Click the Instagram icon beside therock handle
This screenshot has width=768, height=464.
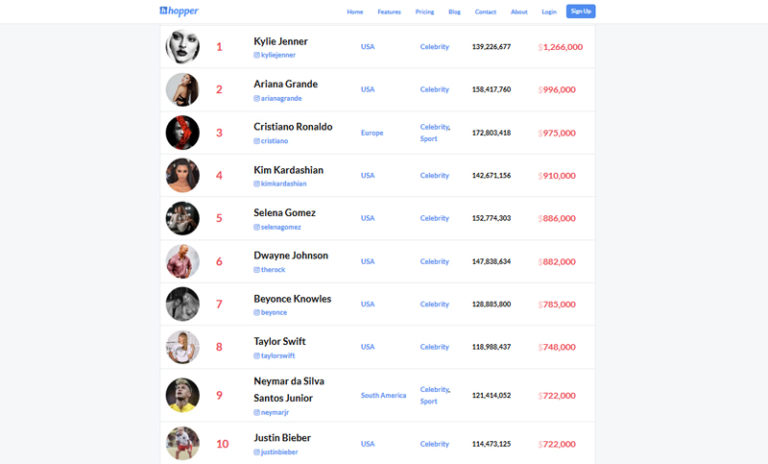[x=257, y=269]
